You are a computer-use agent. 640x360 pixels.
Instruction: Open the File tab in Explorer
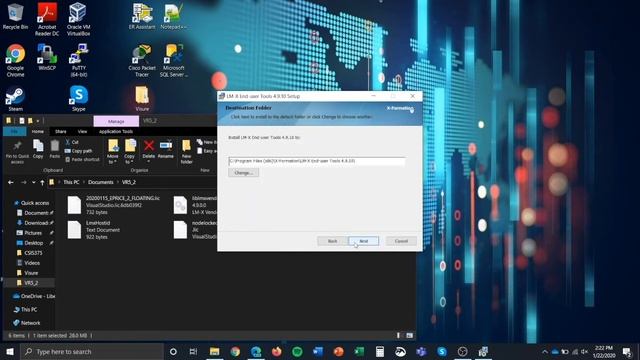[14, 131]
